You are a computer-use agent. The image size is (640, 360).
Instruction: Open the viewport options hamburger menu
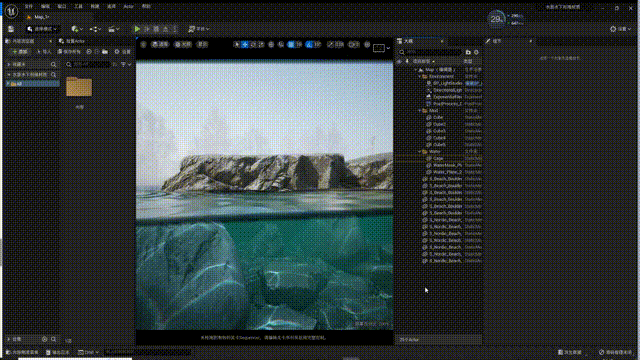click(x=144, y=44)
